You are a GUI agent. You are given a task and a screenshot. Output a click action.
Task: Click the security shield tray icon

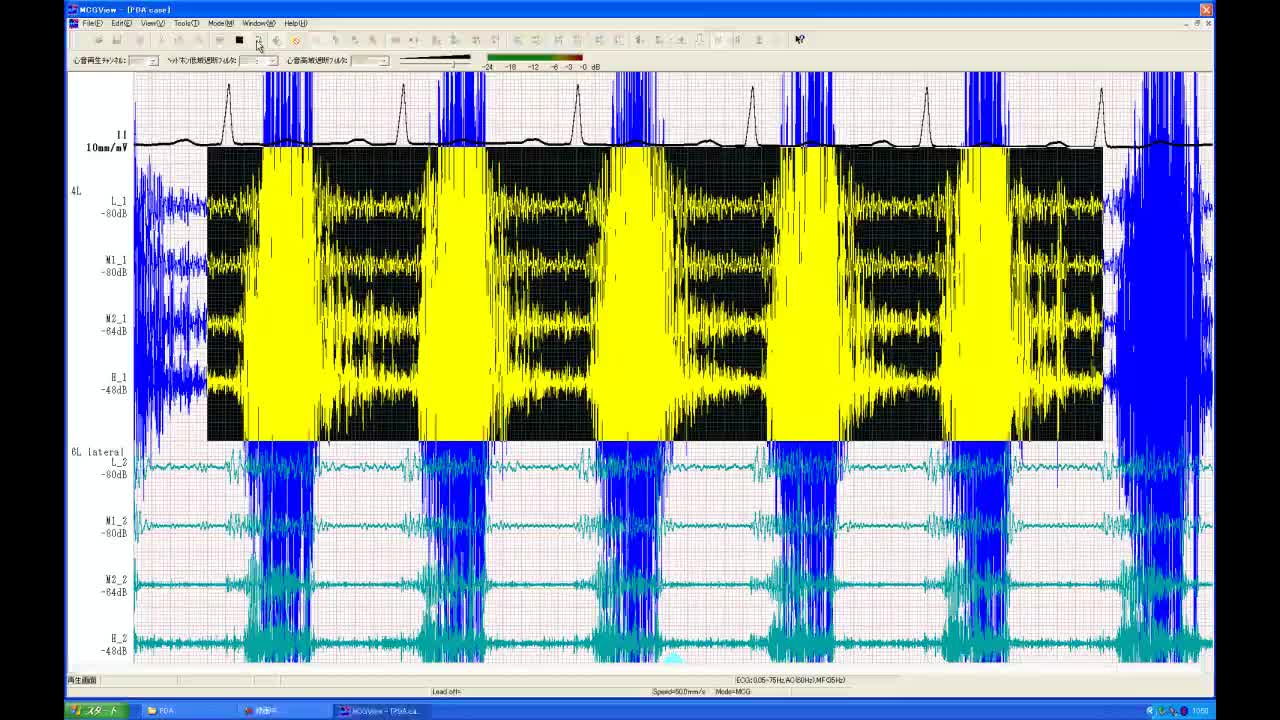[1184, 711]
